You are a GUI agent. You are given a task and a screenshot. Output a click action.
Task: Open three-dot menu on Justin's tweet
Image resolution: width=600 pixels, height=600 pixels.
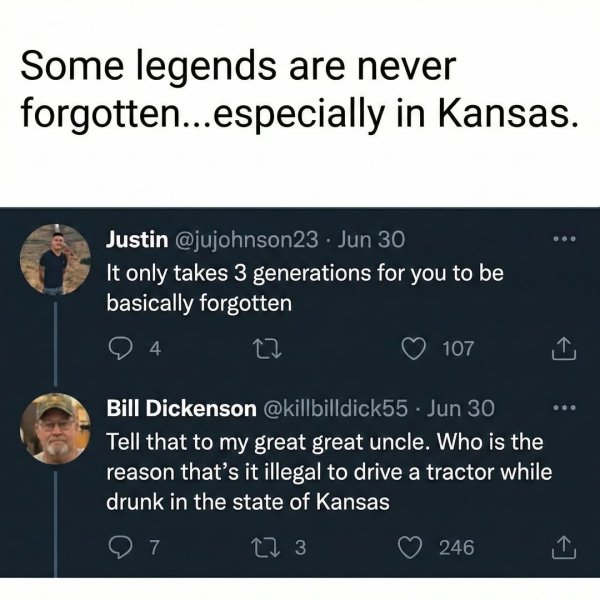coord(564,239)
